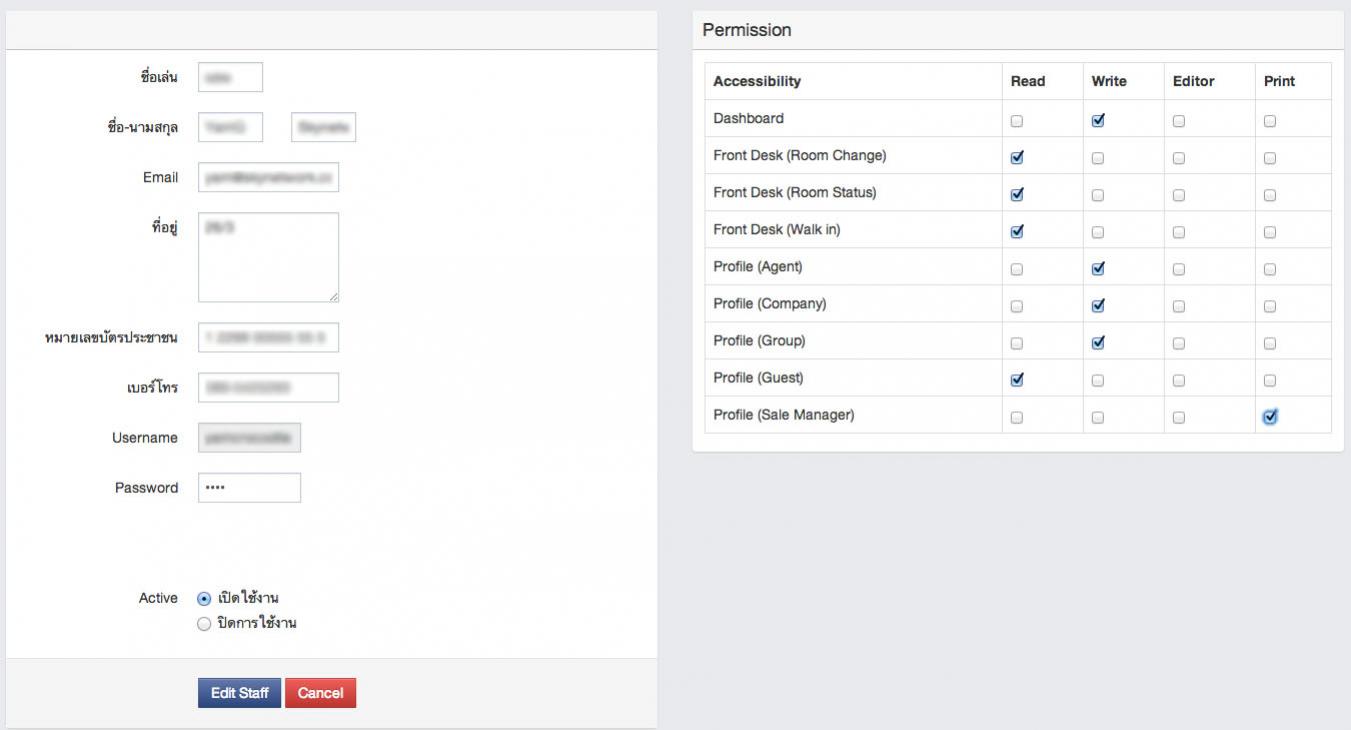Choose the ปิดการใช้งาน radio option
Viewport: 1351px width, 730px height.
(204, 623)
